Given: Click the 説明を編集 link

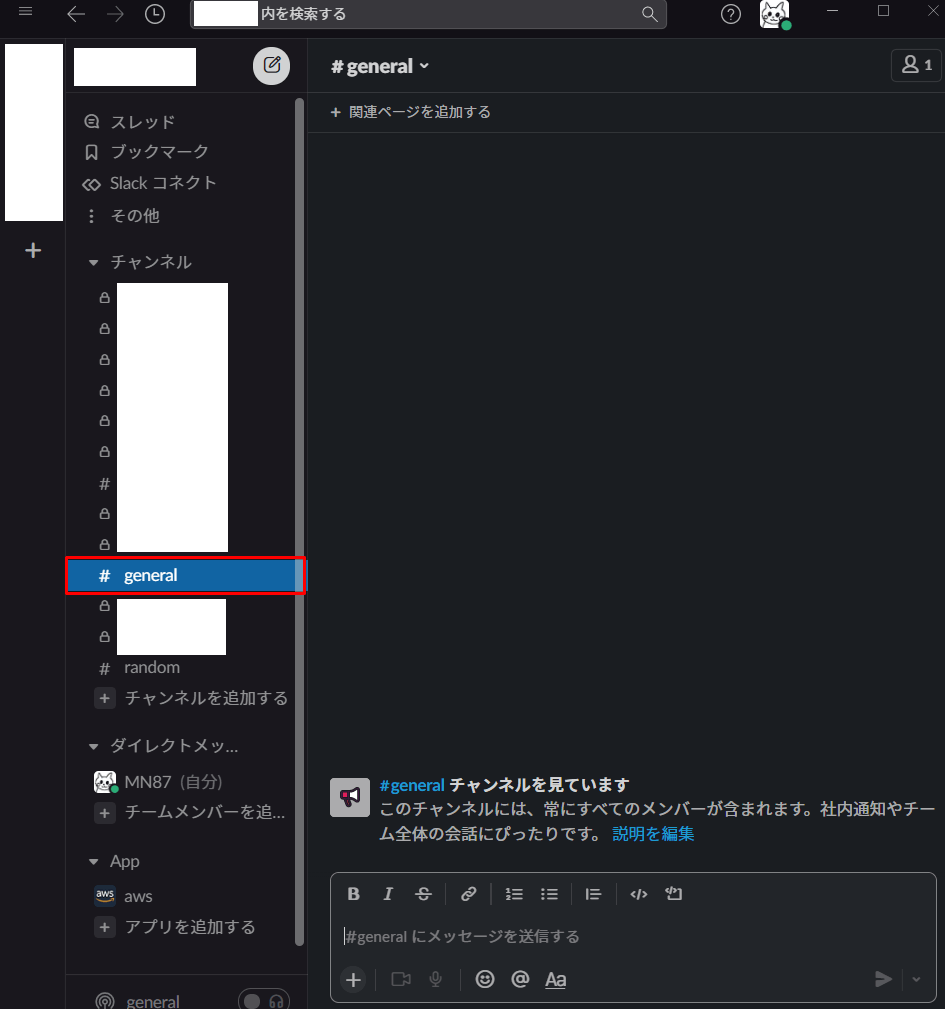Looking at the screenshot, I should [653, 834].
